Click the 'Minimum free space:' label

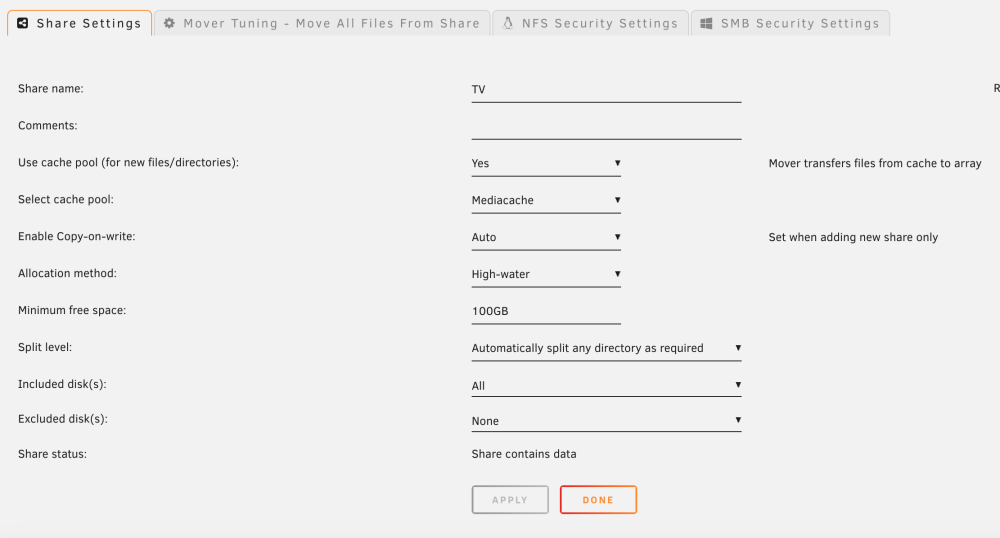[72, 310]
